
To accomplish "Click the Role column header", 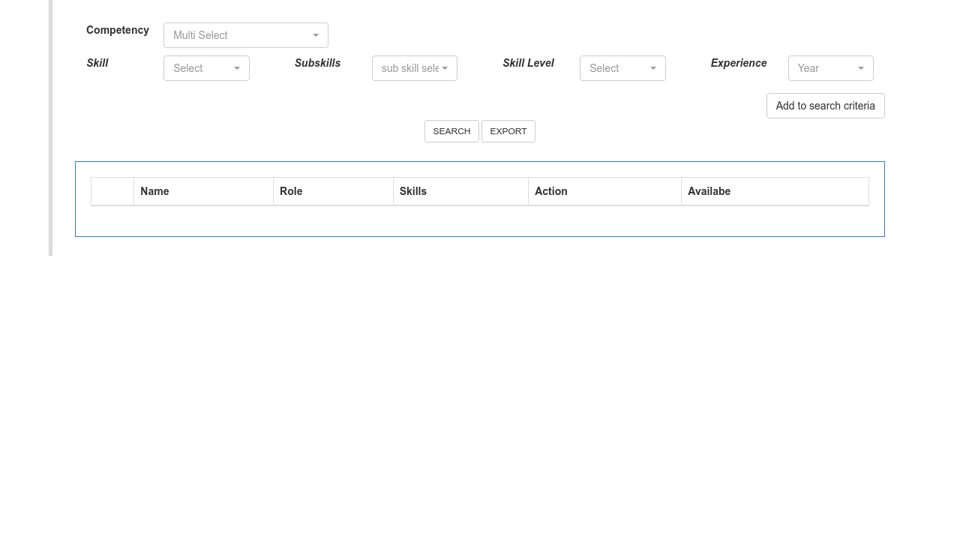I will point(291,191).
